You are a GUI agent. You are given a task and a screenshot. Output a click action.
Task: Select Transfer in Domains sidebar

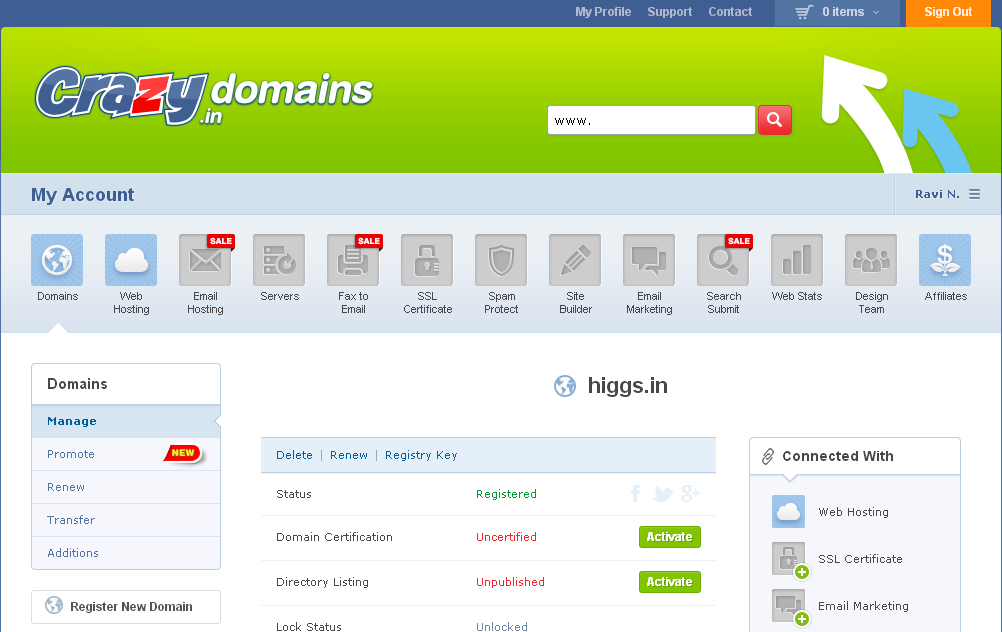(126, 520)
